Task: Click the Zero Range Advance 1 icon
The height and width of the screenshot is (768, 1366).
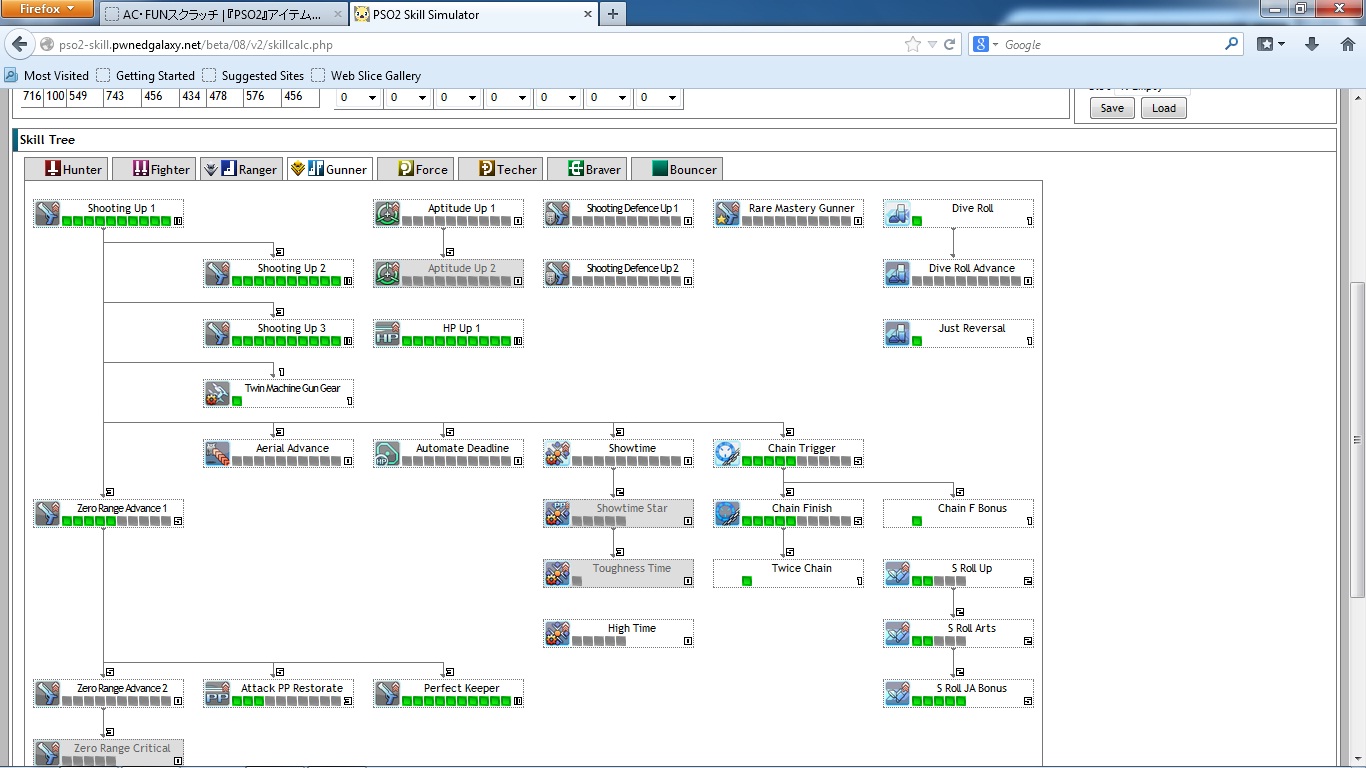Action: click(x=48, y=514)
